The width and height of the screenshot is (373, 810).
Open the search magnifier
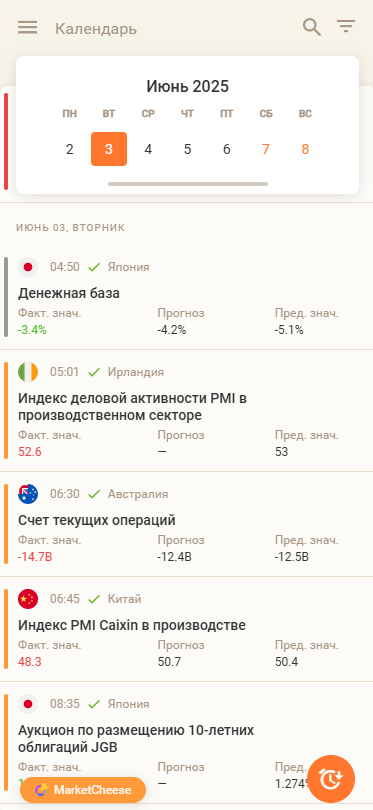tap(312, 27)
